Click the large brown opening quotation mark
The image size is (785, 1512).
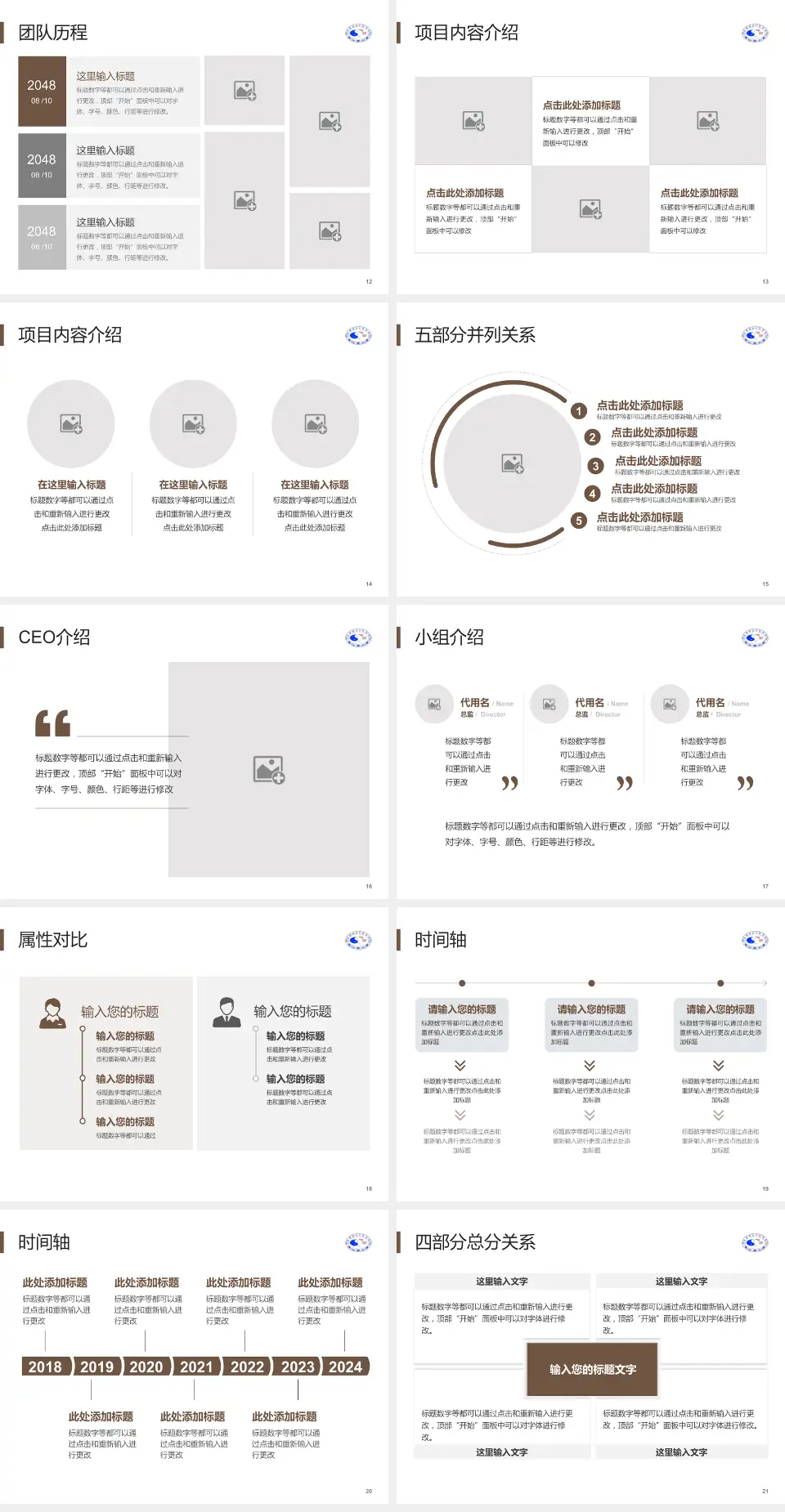pos(52,723)
